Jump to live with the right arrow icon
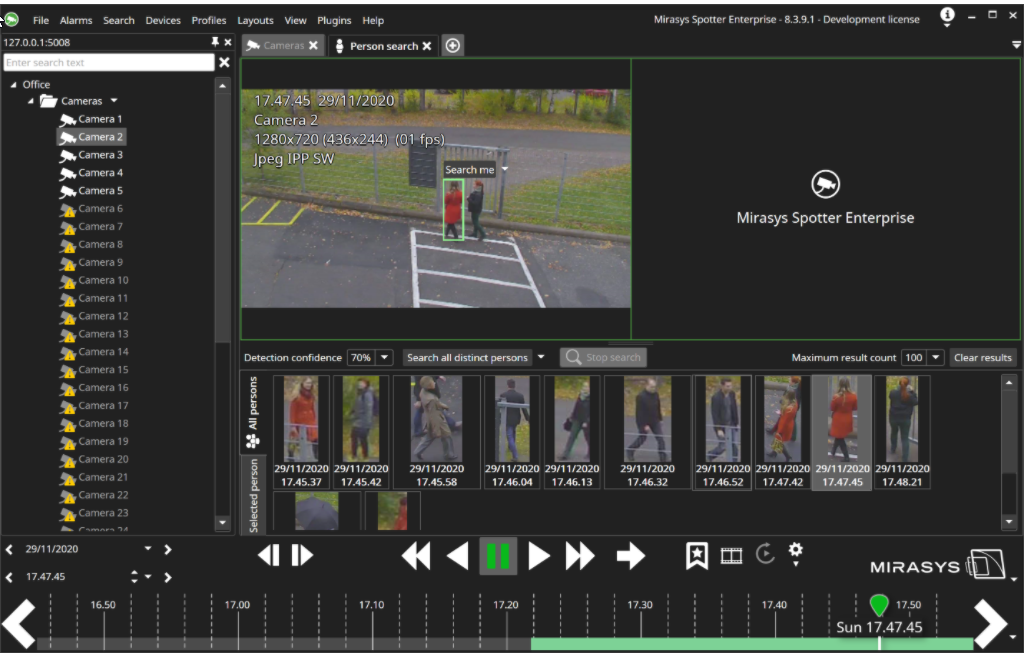This screenshot has width=1030, height=660. coord(630,556)
